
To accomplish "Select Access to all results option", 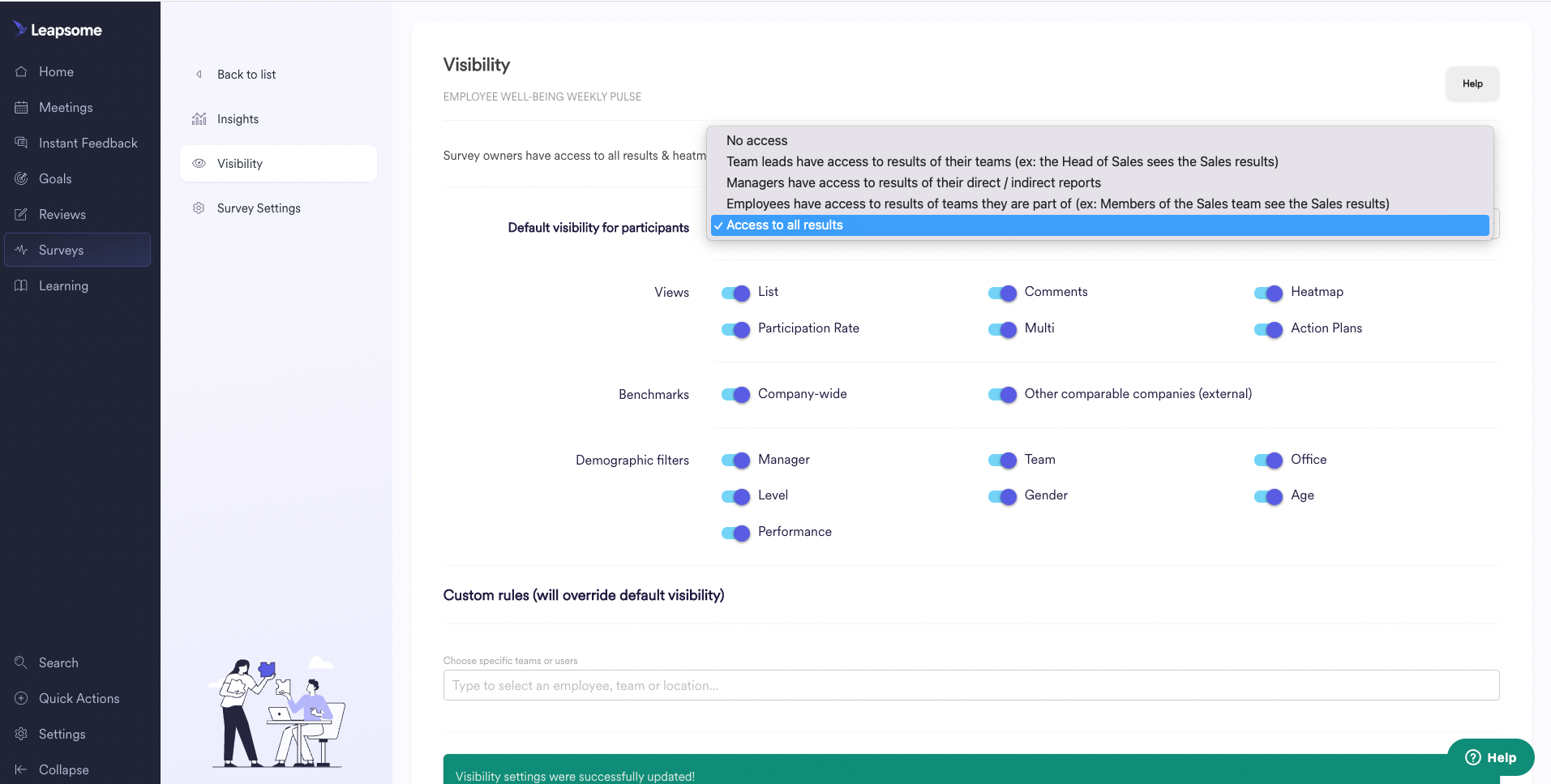I will (x=1099, y=225).
